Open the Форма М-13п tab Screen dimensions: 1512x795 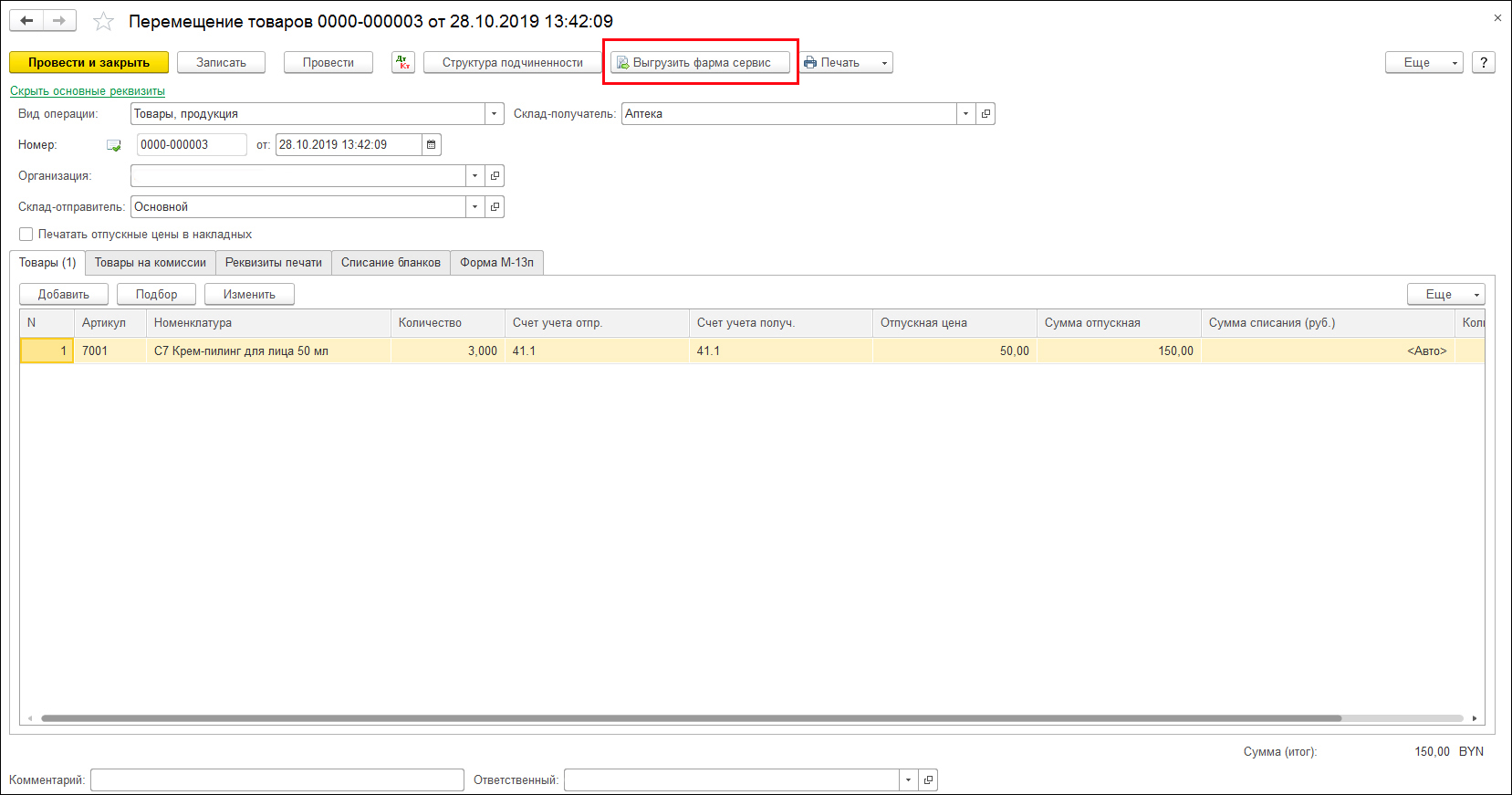[x=496, y=263]
